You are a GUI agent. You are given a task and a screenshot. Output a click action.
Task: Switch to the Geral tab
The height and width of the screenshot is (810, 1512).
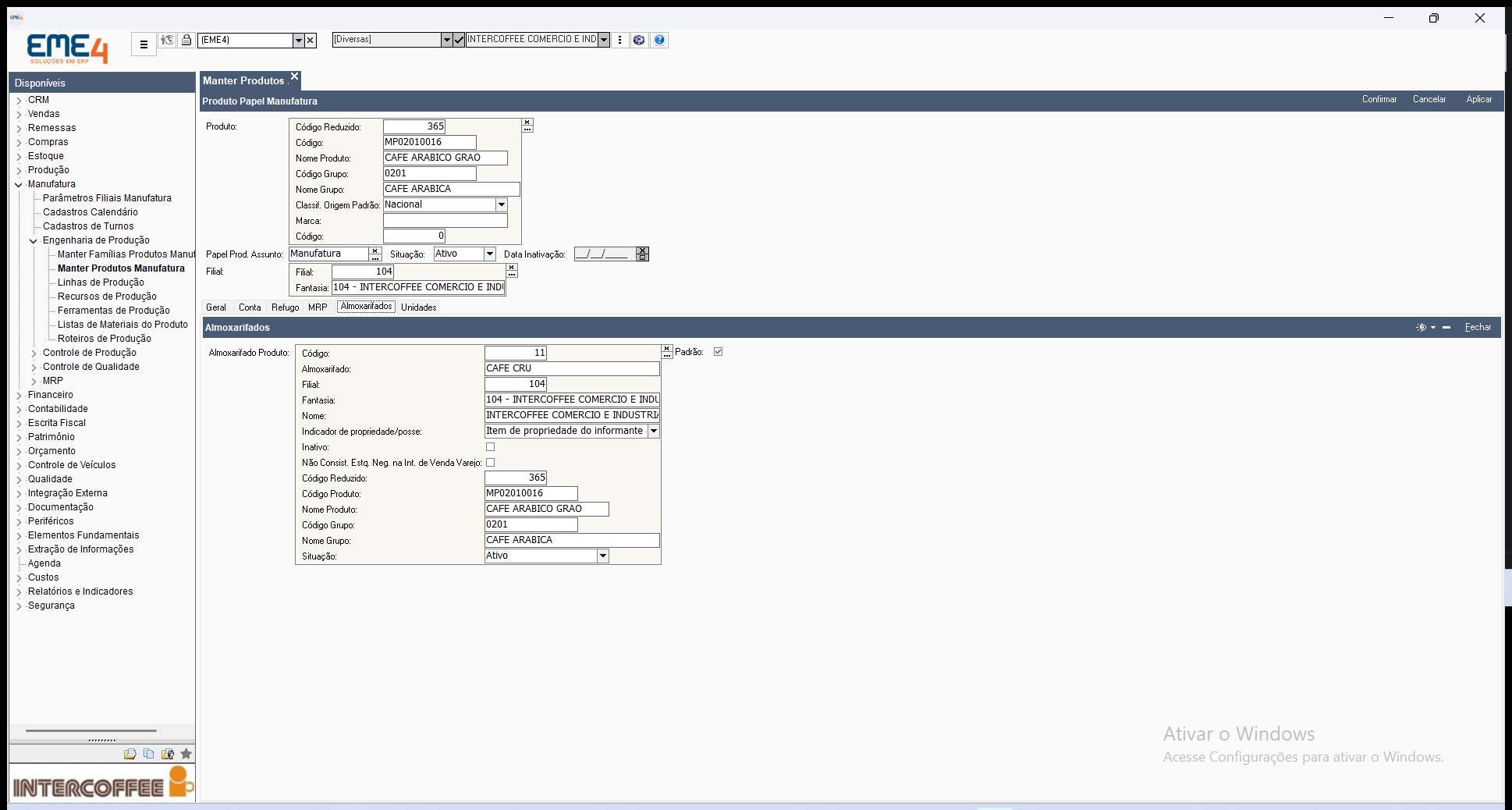(x=216, y=307)
